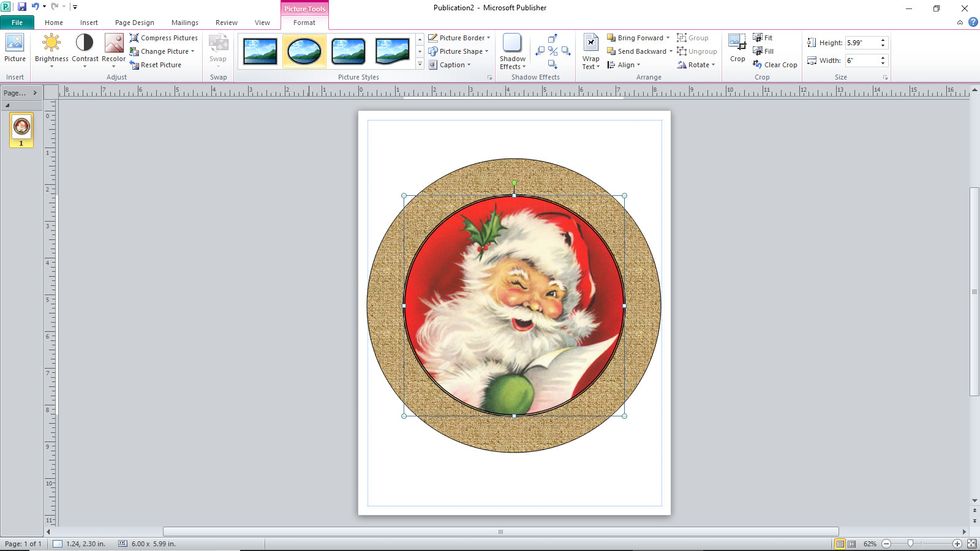Screen dimensions: 980x551
Task: Click Clear Crop
Action: click(775, 65)
